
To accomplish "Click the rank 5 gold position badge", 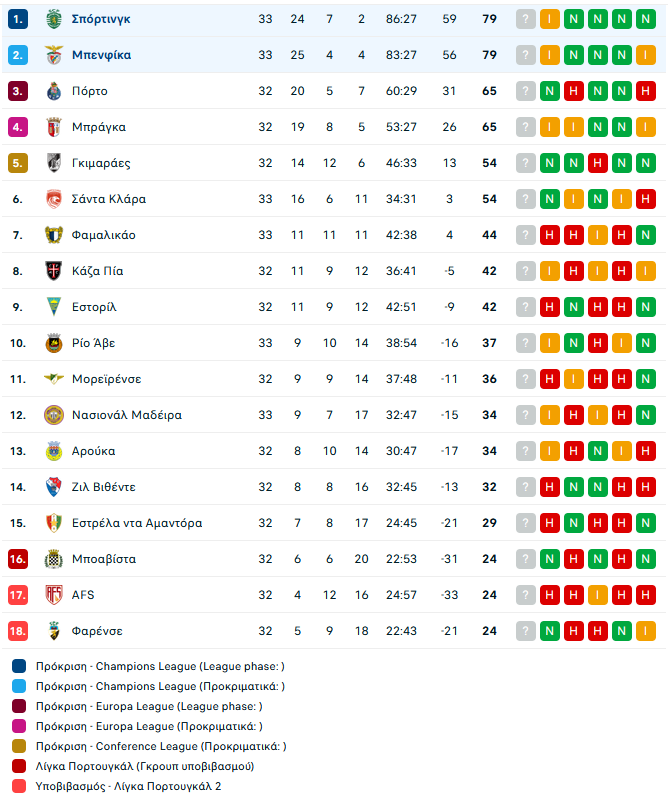I will [x=18, y=163].
